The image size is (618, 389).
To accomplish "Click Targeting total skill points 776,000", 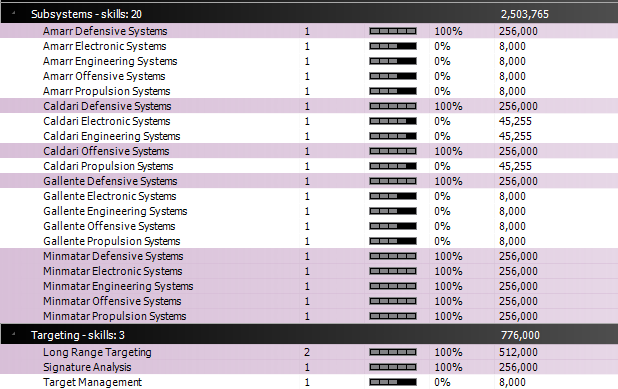I will coord(520,335).
